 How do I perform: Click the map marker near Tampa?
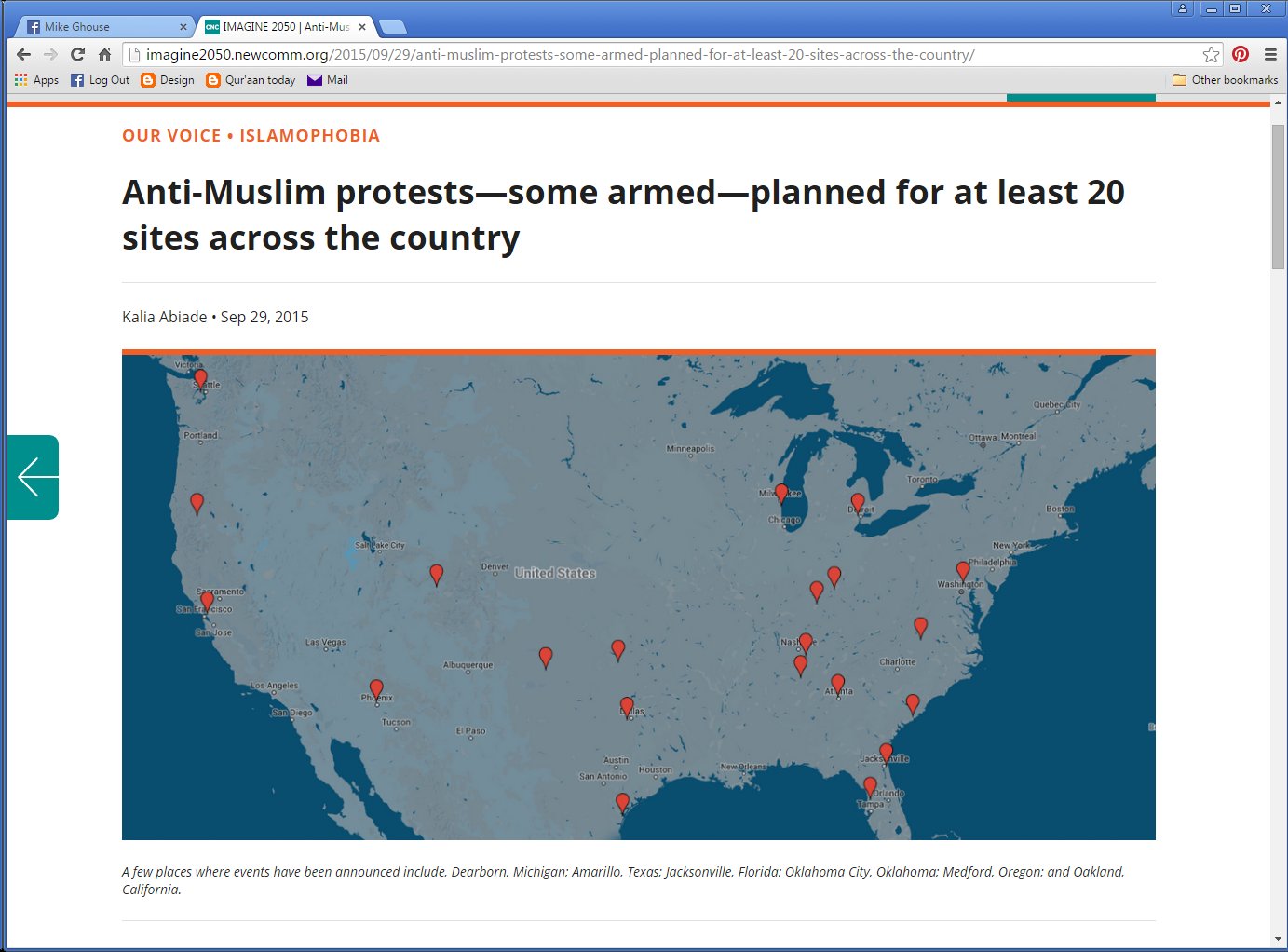[870, 787]
